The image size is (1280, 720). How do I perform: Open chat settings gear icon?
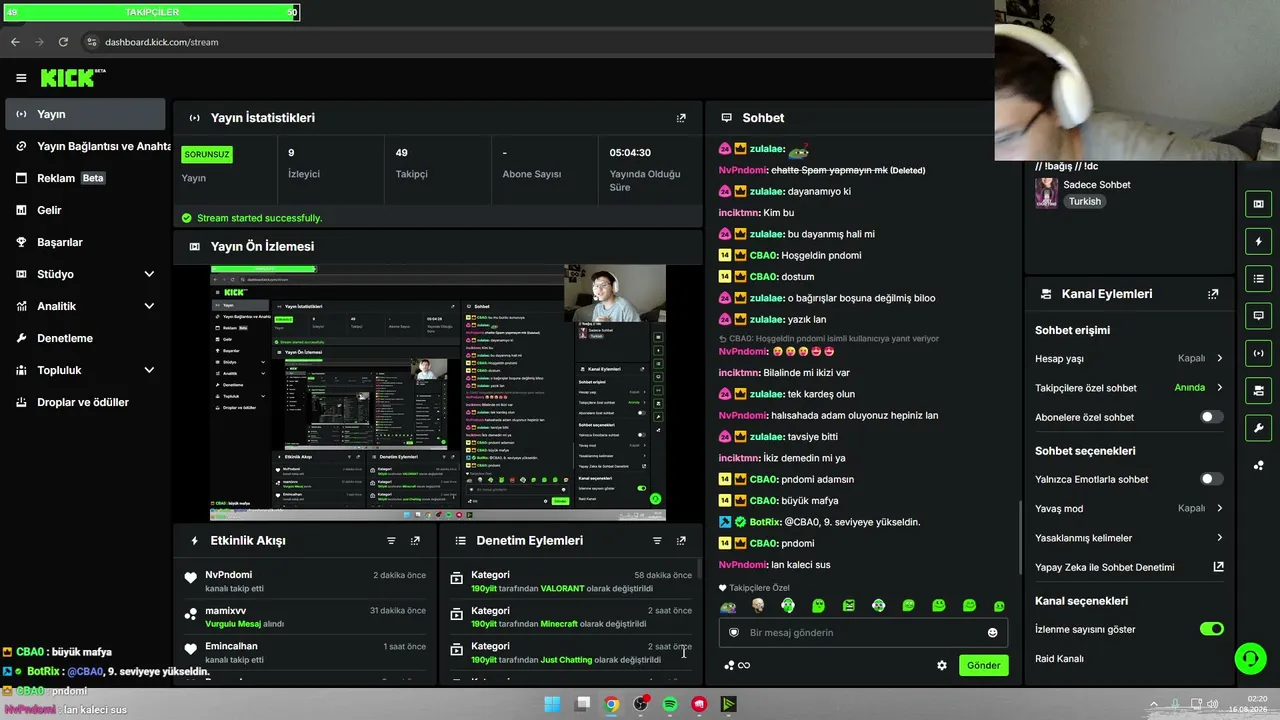[941, 665]
